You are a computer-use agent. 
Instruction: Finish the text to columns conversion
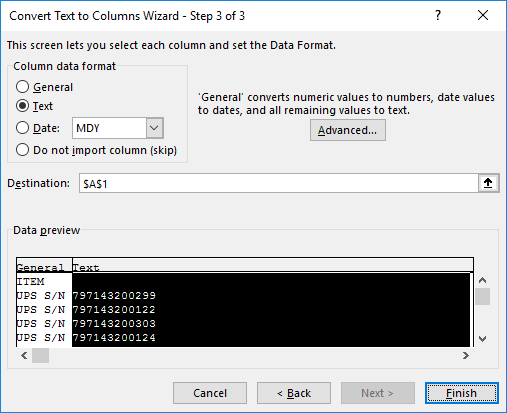tap(462, 393)
